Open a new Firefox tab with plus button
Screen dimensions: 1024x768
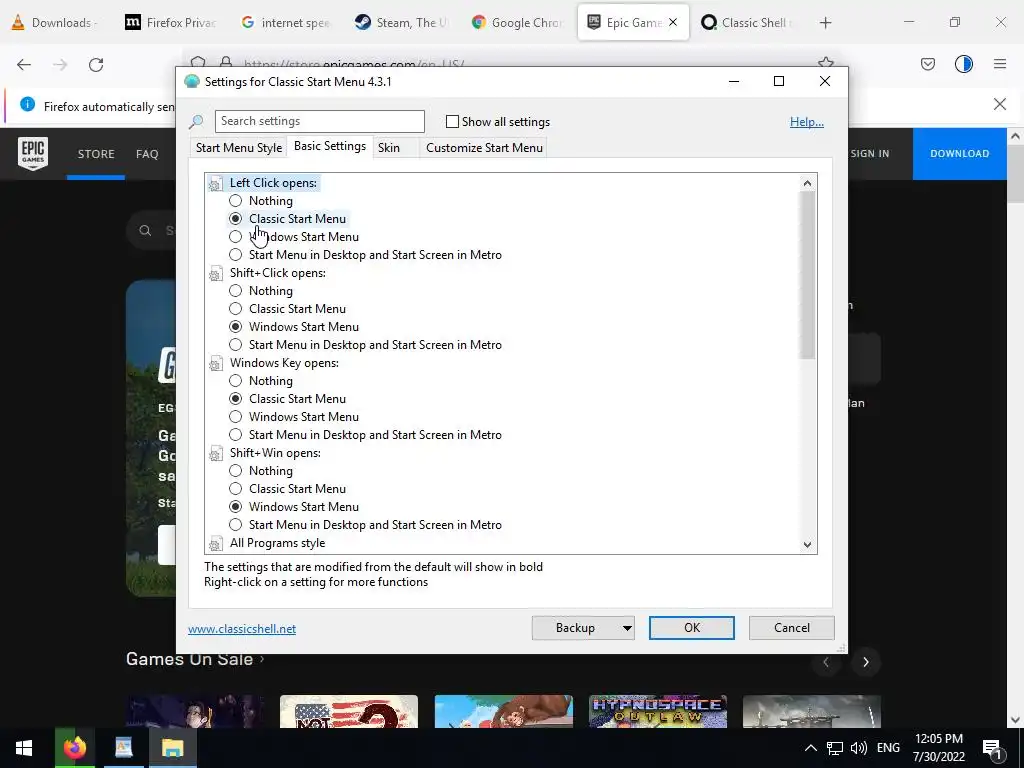tap(825, 23)
